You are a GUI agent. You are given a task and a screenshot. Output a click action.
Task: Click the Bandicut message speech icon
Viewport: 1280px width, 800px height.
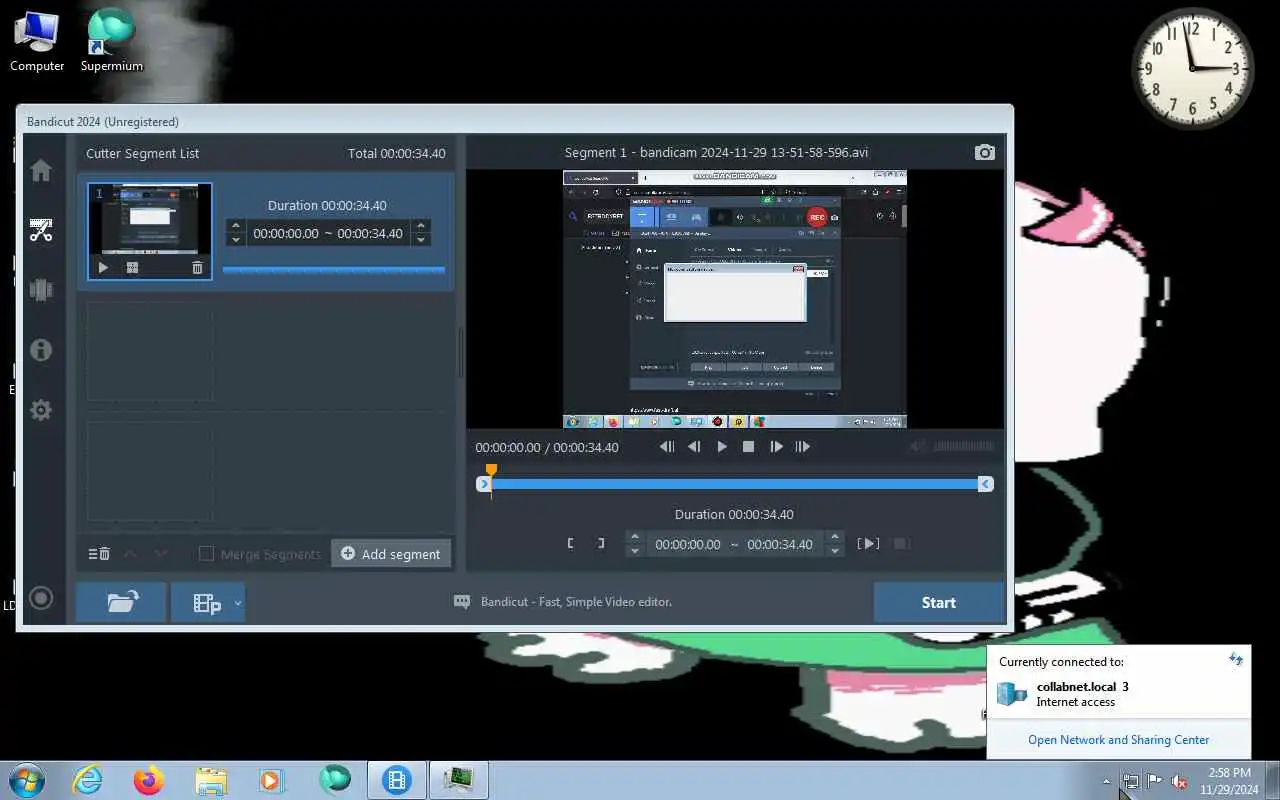pyautogui.click(x=462, y=602)
